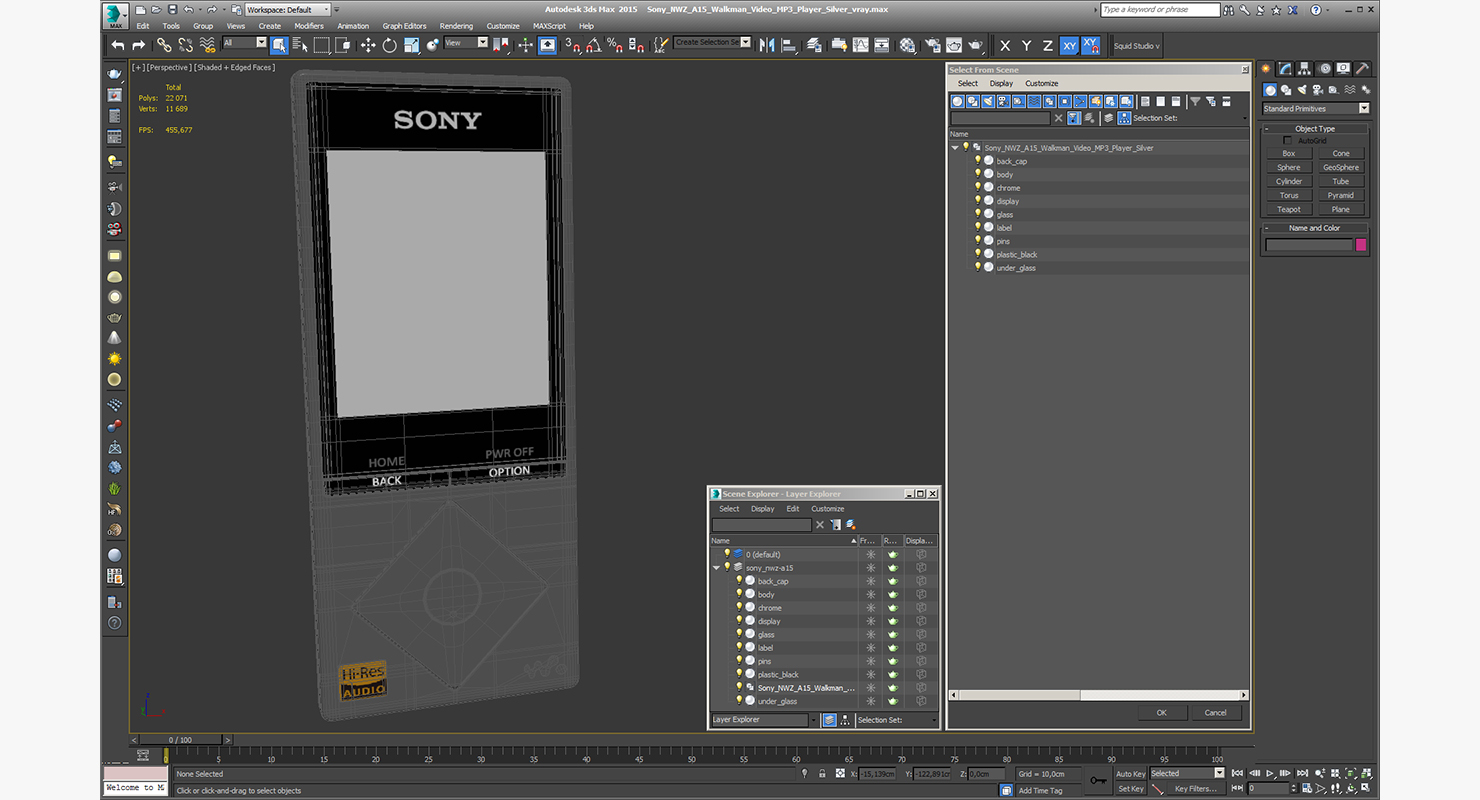Toggle the Angle Snap tool
The width and height of the screenshot is (1480, 800).
(x=593, y=45)
